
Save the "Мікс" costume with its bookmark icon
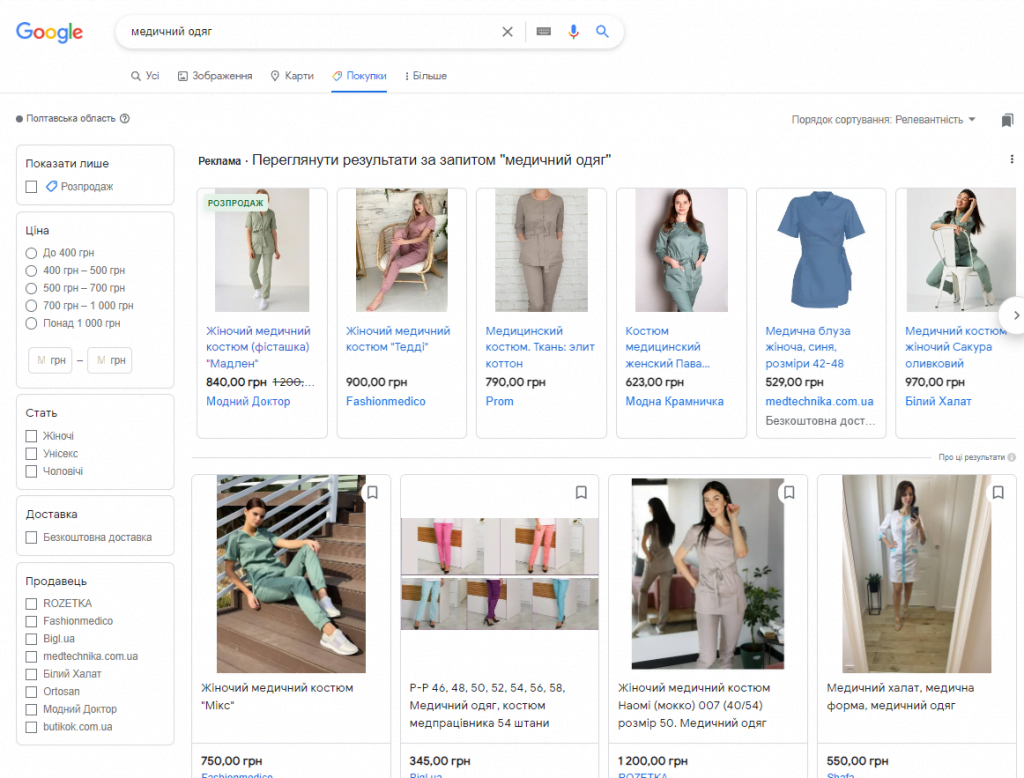tap(372, 493)
